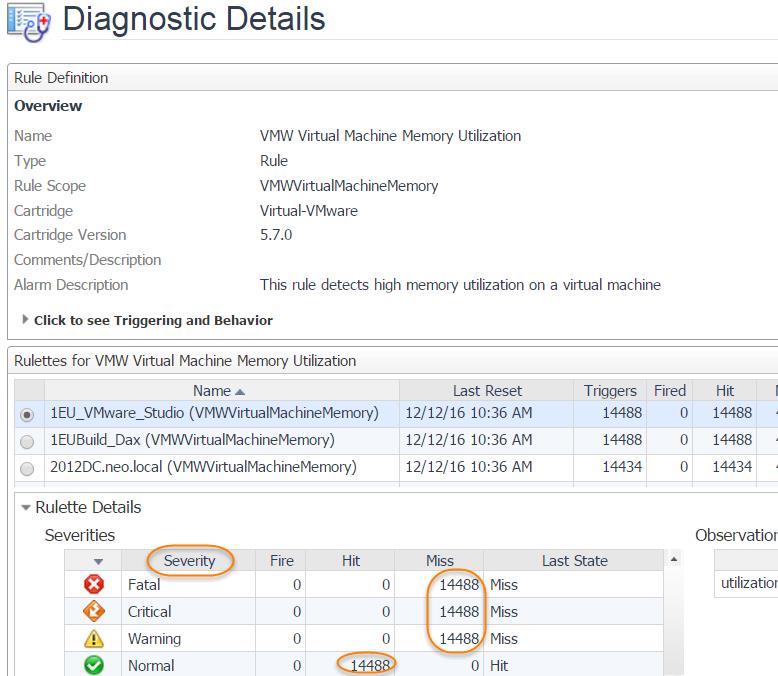Click the Normal severity green check icon

point(94,666)
